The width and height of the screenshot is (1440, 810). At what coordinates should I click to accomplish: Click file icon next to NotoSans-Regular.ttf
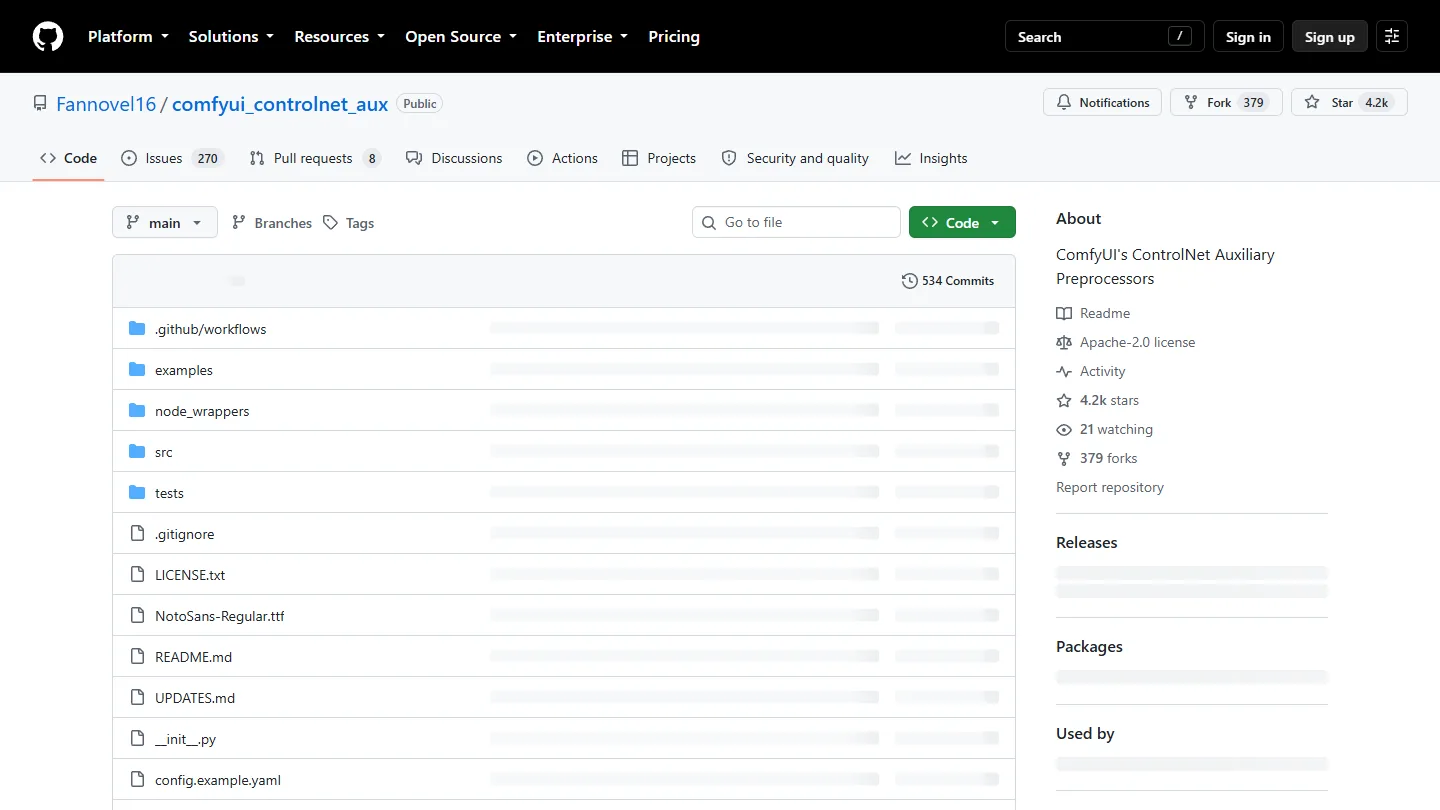(x=137, y=616)
